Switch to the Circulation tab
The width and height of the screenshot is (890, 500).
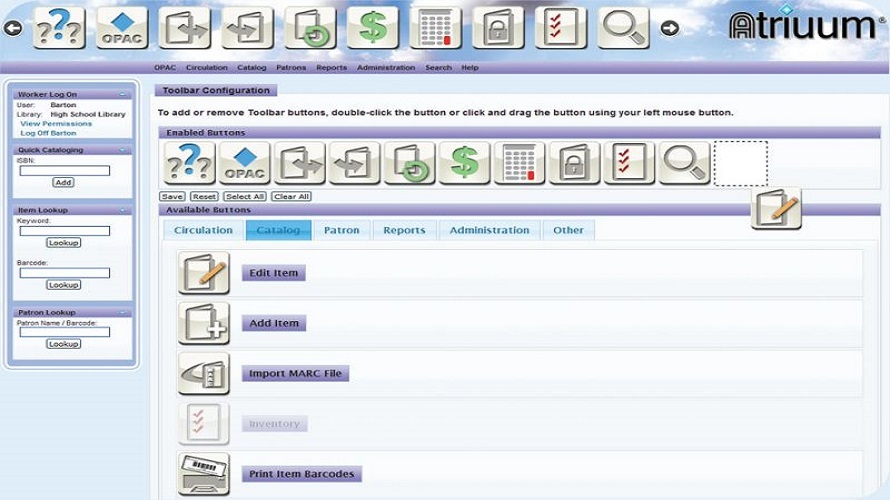[203, 230]
